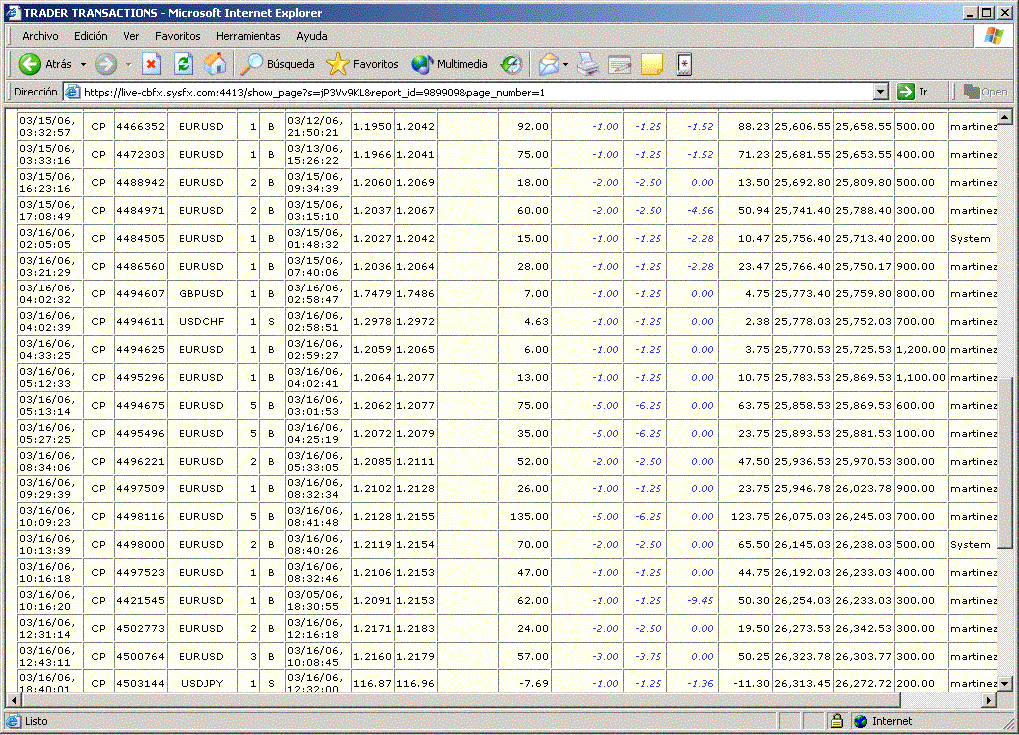The height and width of the screenshot is (735, 1019).
Task: Click the Mail envelope icon
Action: click(548, 64)
